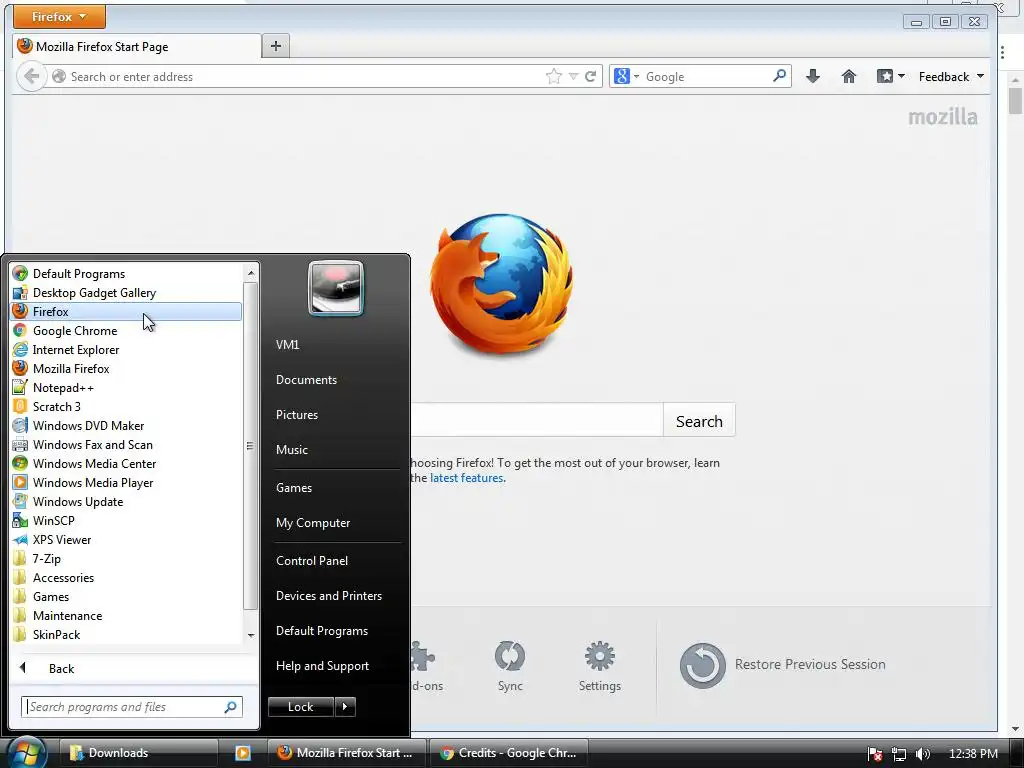Open Devices and Printers
The width and height of the screenshot is (1024, 768).
point(328,596)
